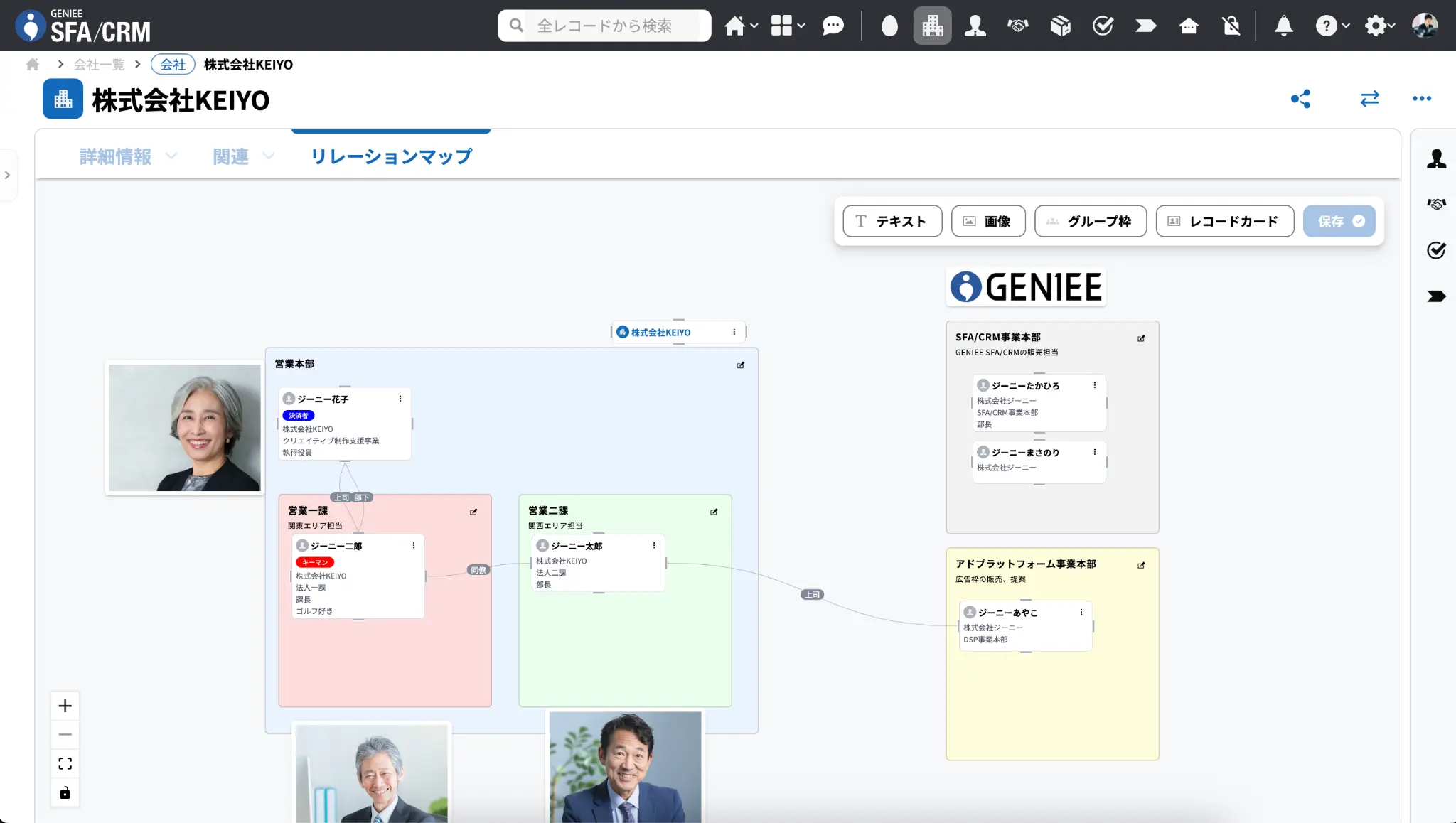The image size is (1456, 823).
Task: Click the home icon in top navigation
Action: pos(734,26)
